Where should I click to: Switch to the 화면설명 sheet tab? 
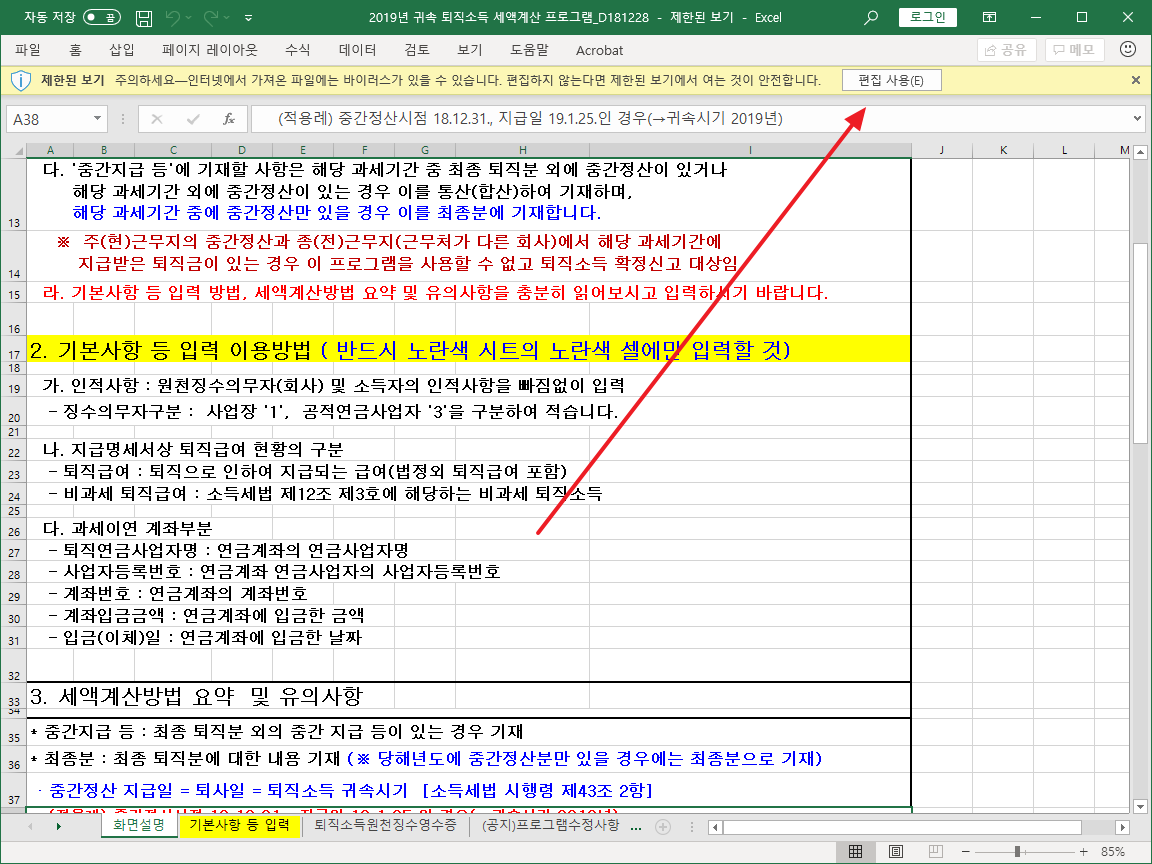(x=139, y=826)
